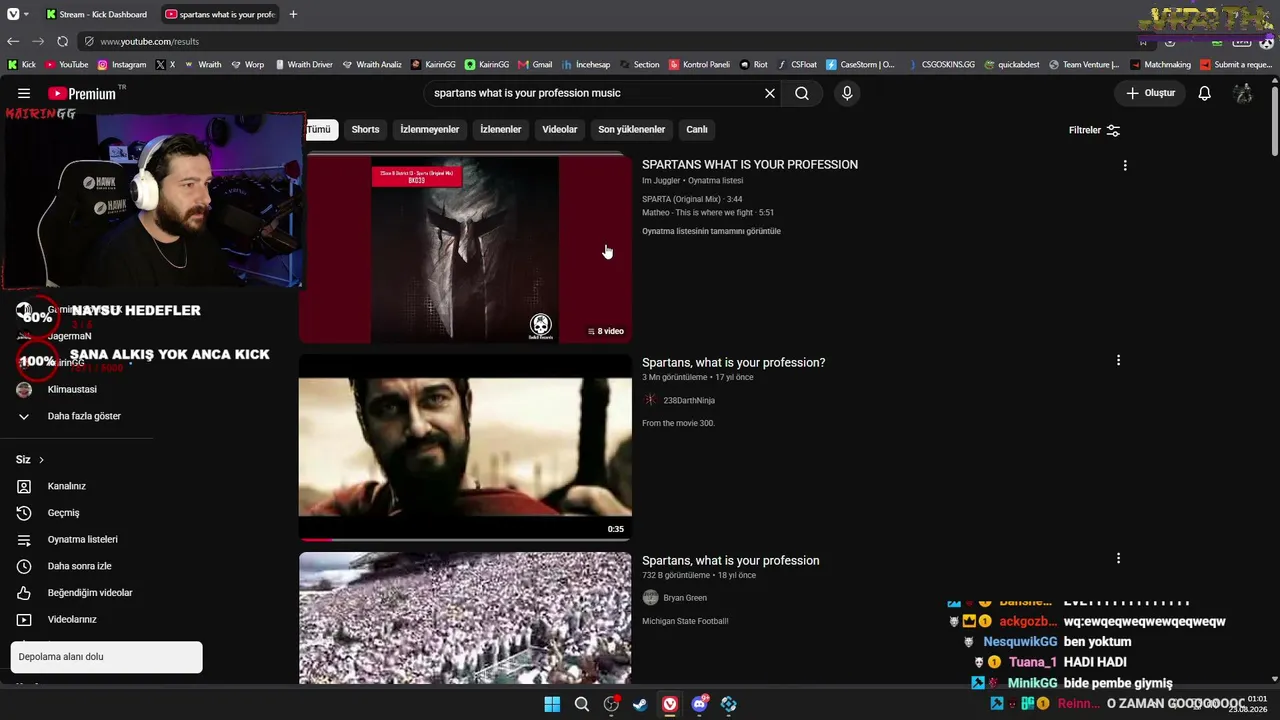Open a new browser tab with plus

tap(293, 14)
